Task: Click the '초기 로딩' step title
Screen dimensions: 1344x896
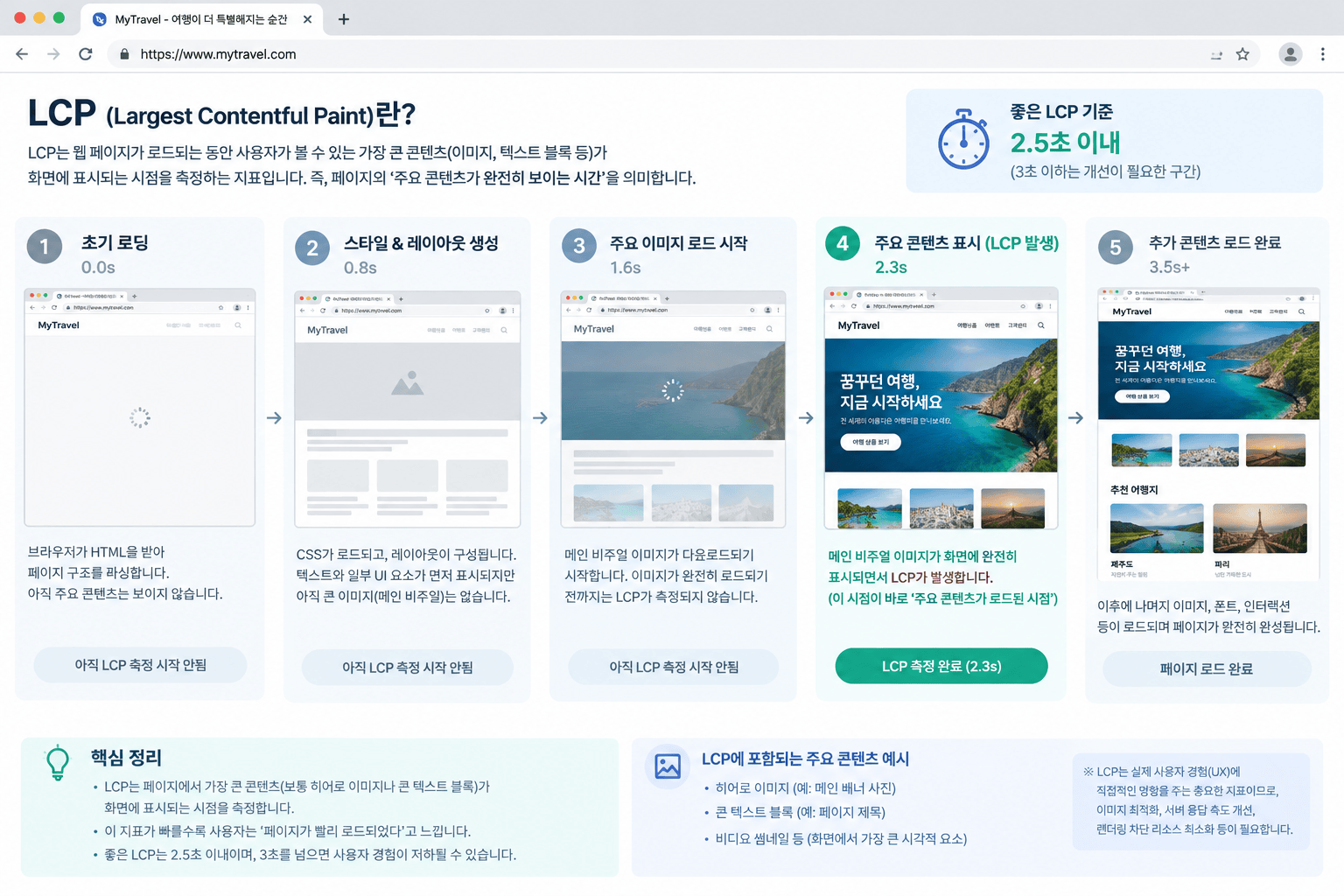Action: pyautogui.click(x=115, y=242)
